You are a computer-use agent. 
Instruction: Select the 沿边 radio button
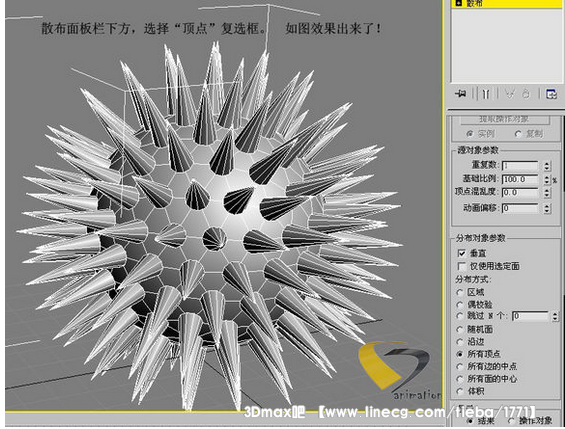tap(460, 341)
